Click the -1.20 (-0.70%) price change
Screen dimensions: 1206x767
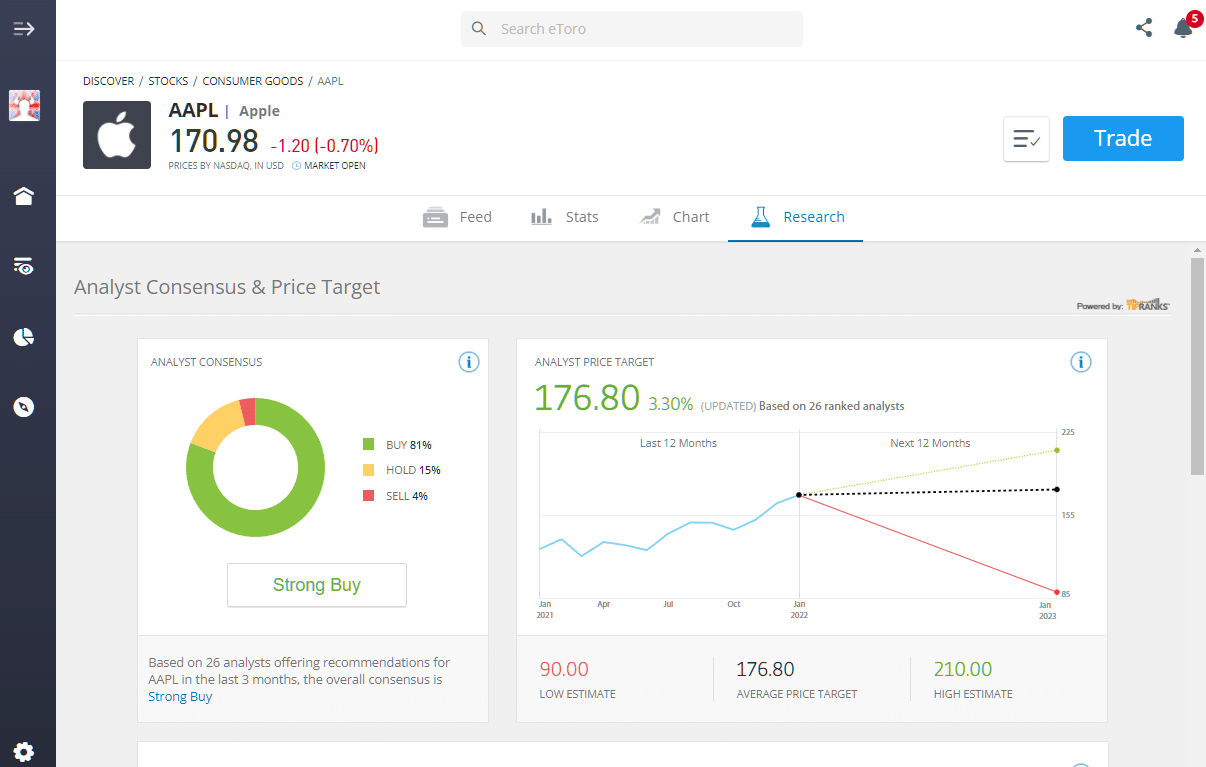[324, 145]
